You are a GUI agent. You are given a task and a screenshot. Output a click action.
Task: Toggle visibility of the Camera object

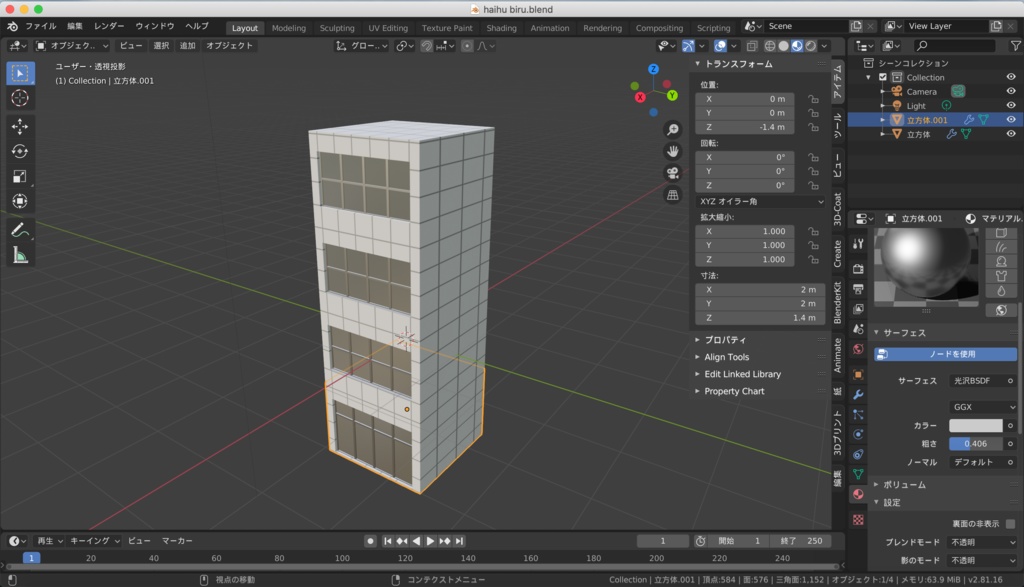(1011, 92)
